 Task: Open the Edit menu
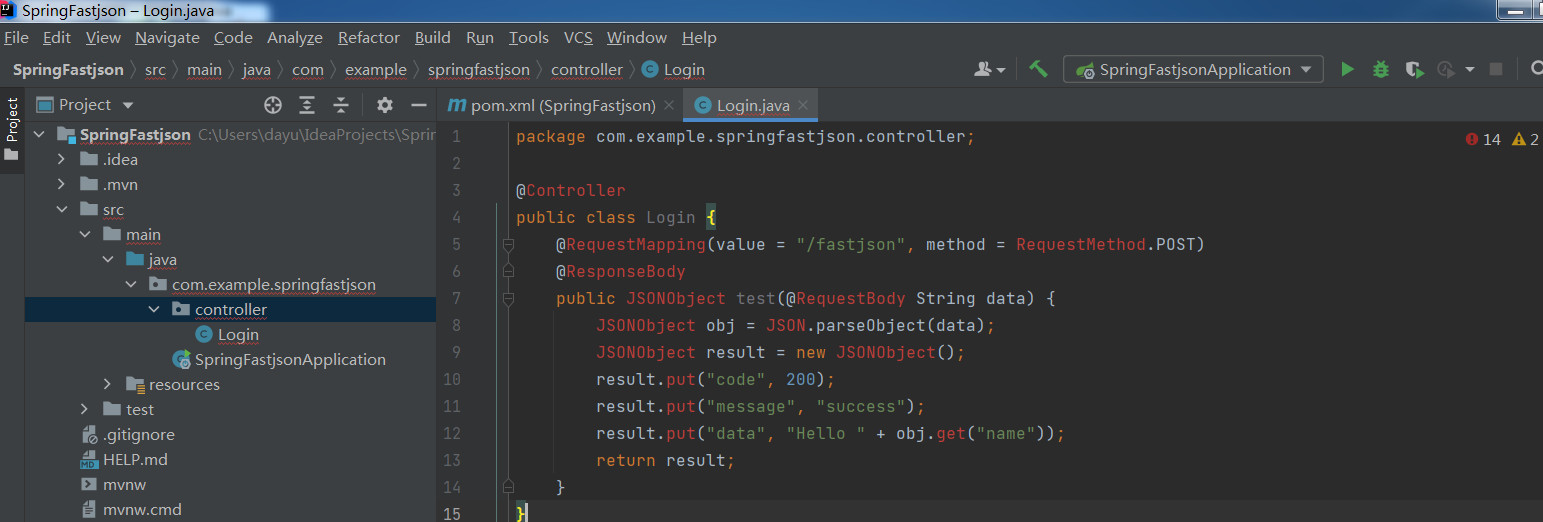[x=57, y=38]
